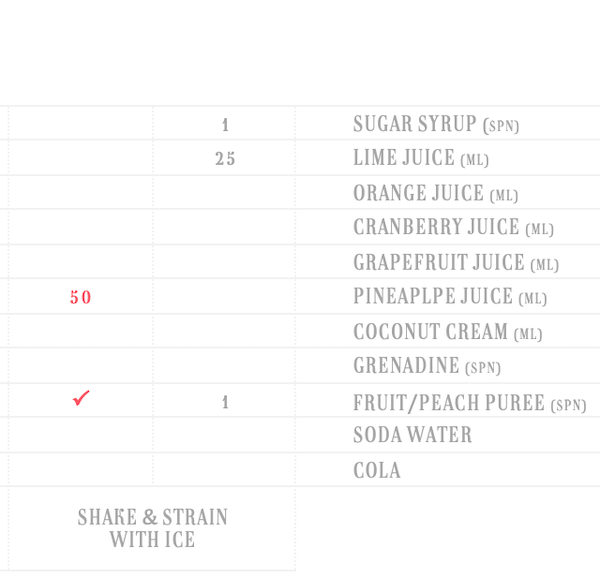Select the Grenadine ingredient label
600x578 pixels.
coord(426,366)
